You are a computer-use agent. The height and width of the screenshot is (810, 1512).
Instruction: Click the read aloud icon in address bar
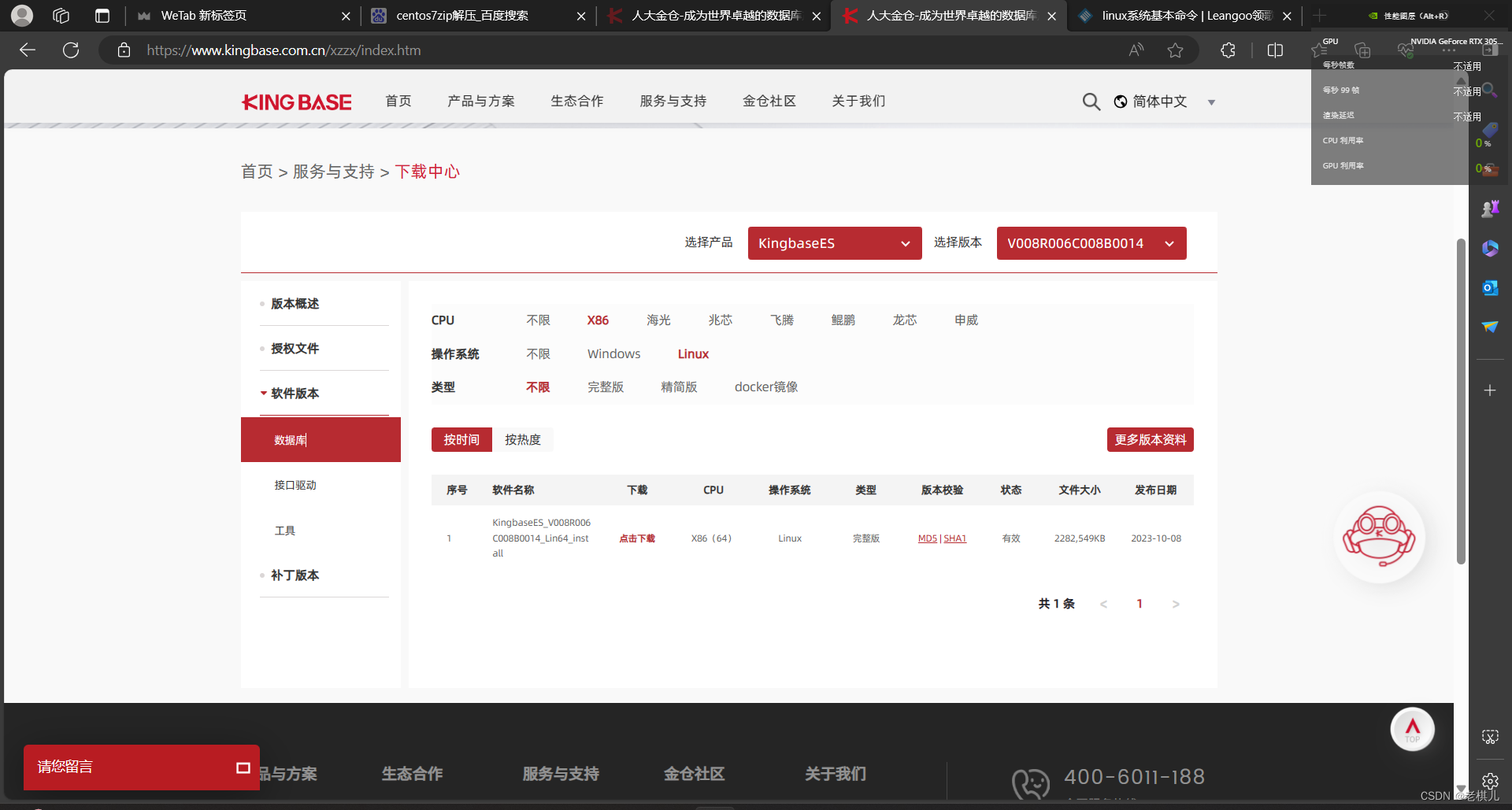pyautogui.click(x=1136, y=50)
